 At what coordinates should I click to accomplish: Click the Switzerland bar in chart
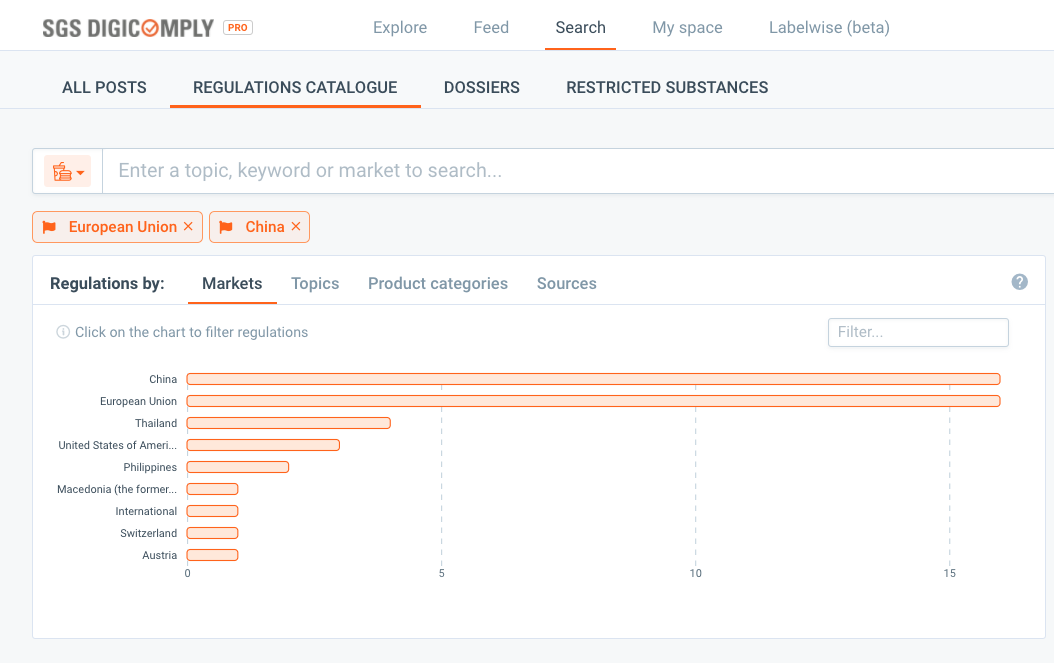pos(212,533)
